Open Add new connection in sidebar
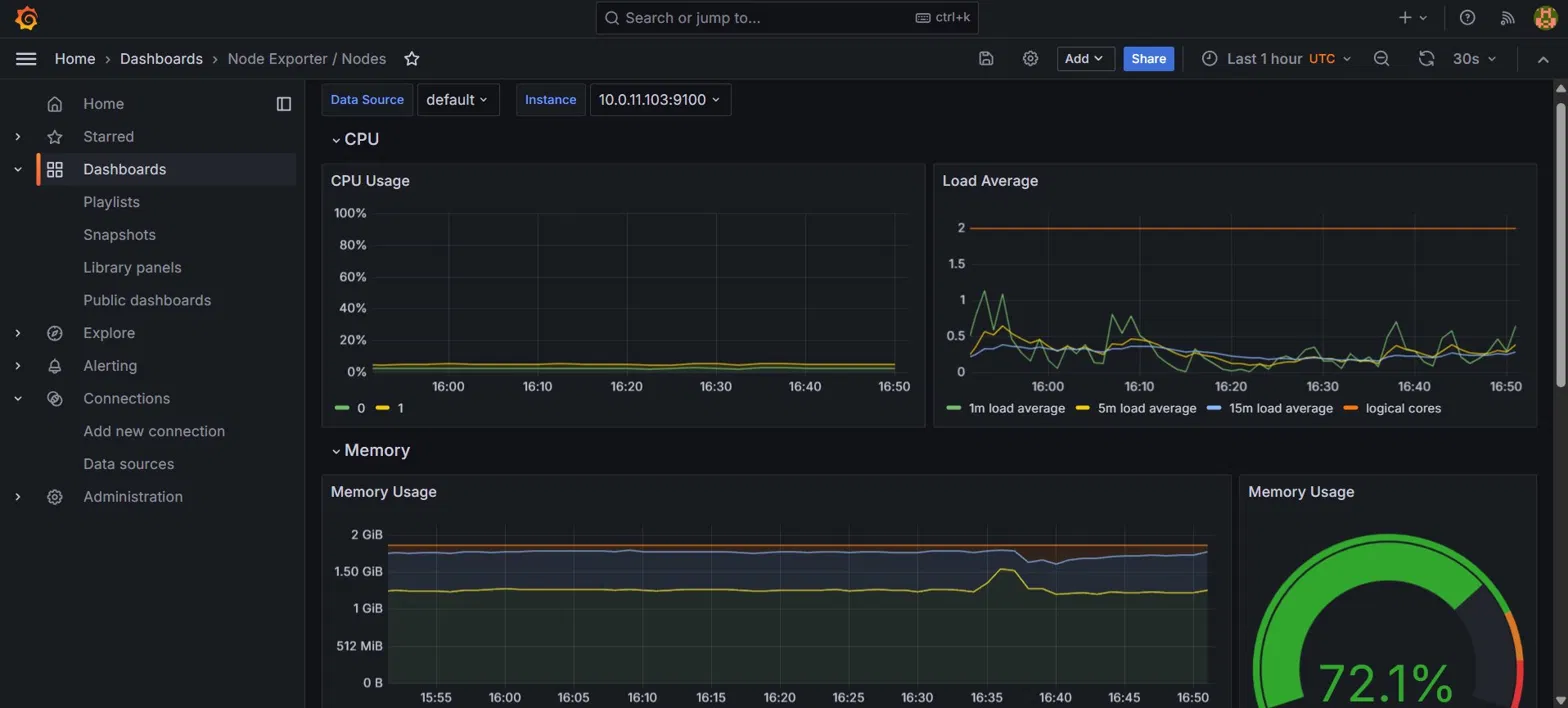 (154, 431)
